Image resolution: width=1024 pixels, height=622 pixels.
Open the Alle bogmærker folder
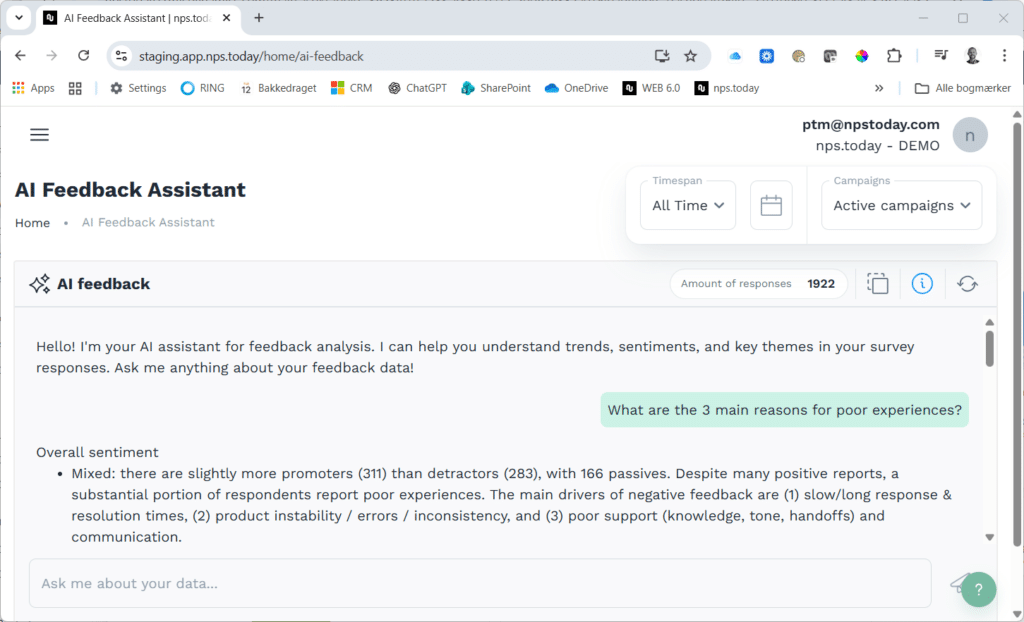(x=962, y=88)
